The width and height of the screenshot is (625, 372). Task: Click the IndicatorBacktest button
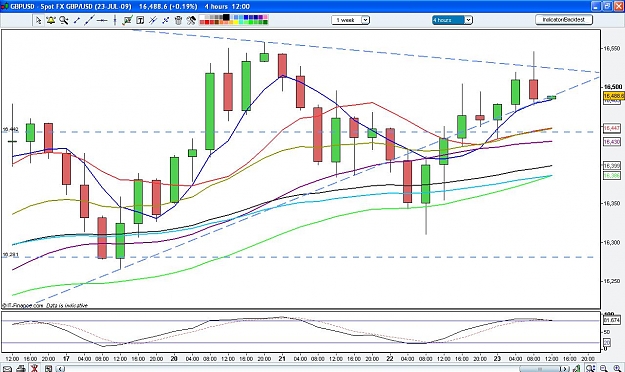564,20
